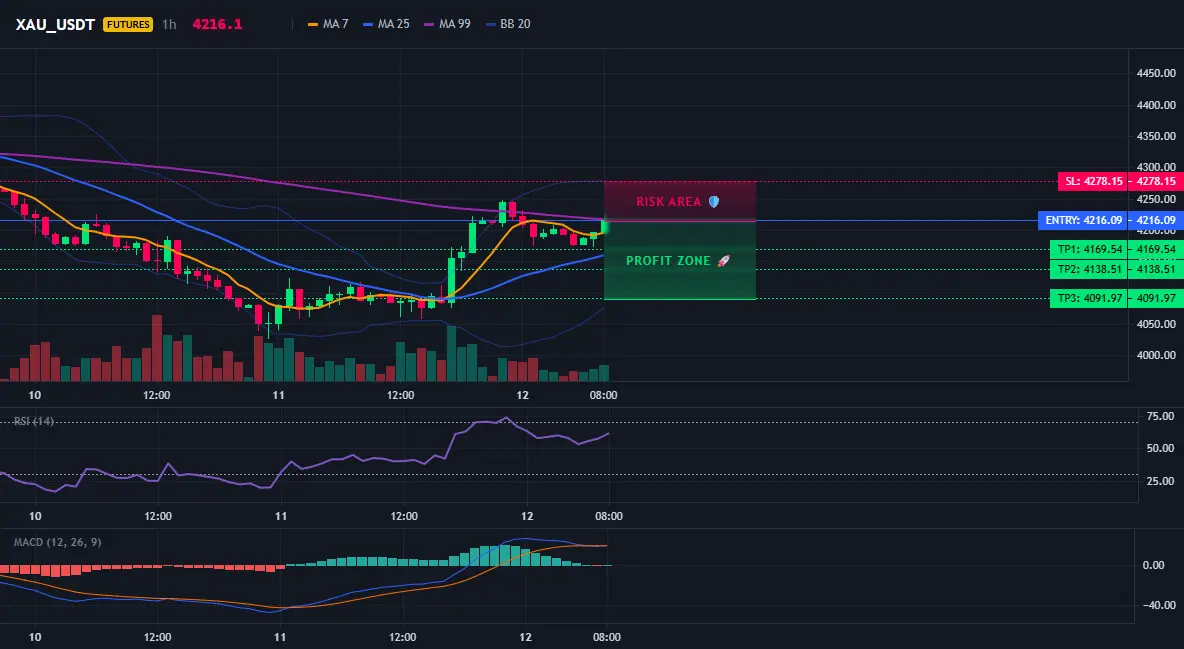
Task: Select the BB 20 indicator legend
Action: click(x=508, y=24)
